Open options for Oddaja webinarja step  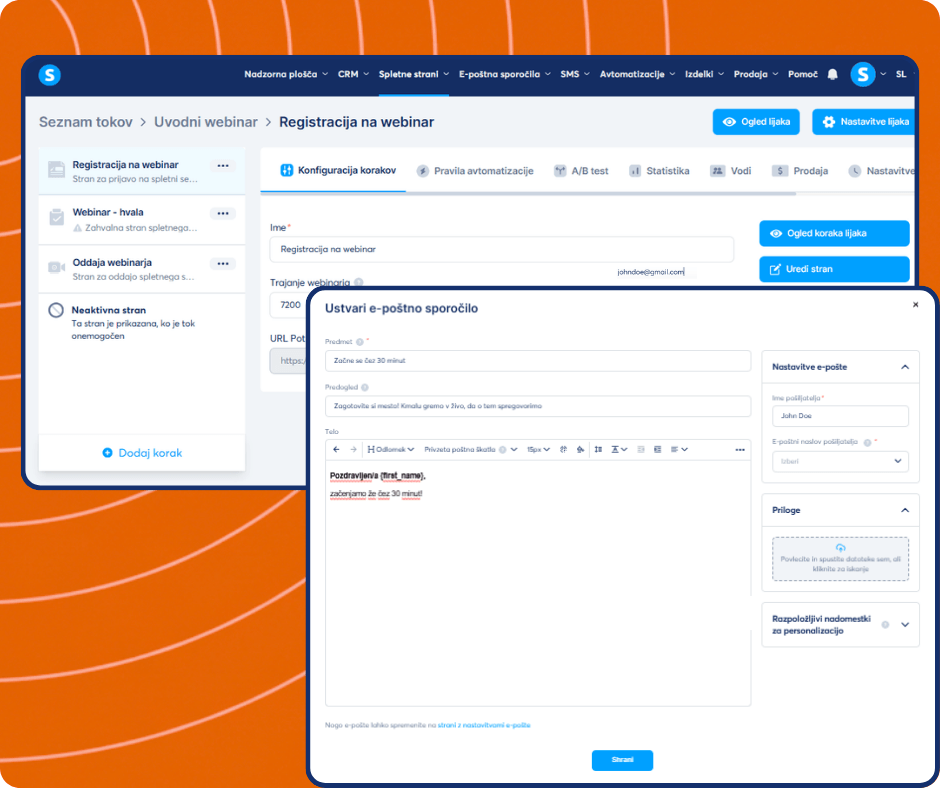[x=223, y=264]
